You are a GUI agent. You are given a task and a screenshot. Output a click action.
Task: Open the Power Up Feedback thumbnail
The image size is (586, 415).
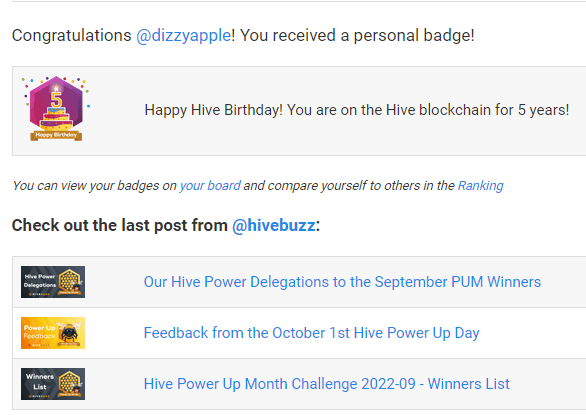tap(53, 333)
